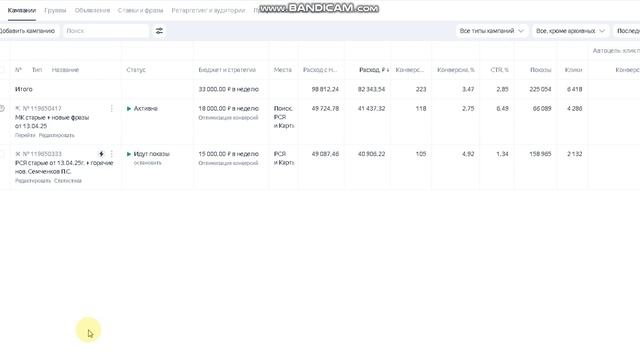Click the green play icon beside Идут показы
This screenshot has height=360, width=640.
[x=129, y=154]
